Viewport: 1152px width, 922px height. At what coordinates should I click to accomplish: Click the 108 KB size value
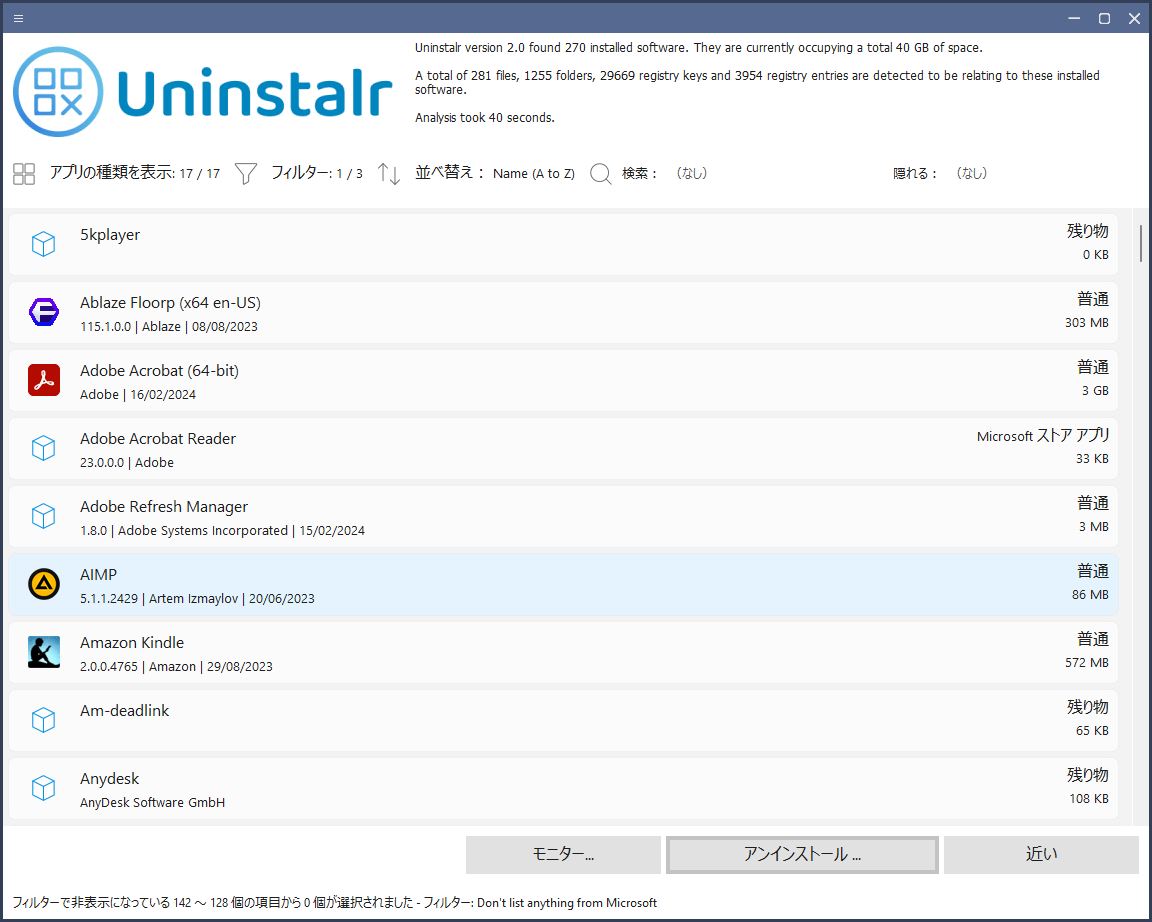pos(1089,799)
